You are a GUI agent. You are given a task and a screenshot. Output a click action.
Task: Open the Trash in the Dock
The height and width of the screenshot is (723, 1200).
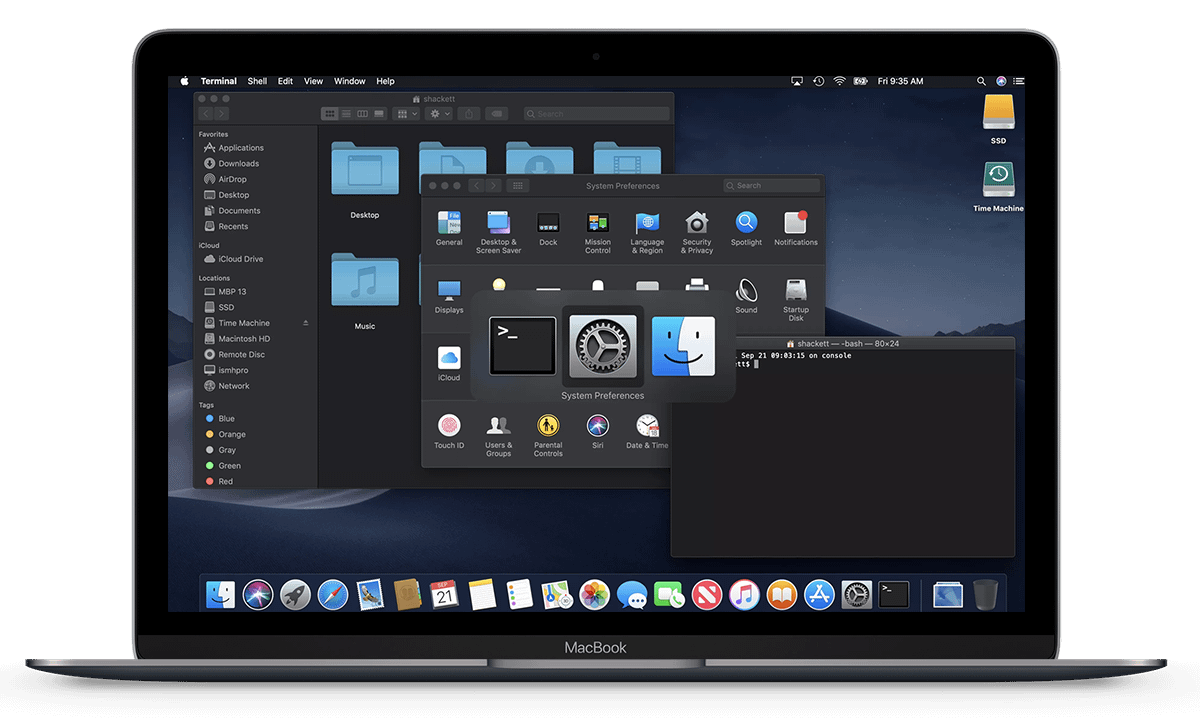pyautogui.click(x=985, y=595)
